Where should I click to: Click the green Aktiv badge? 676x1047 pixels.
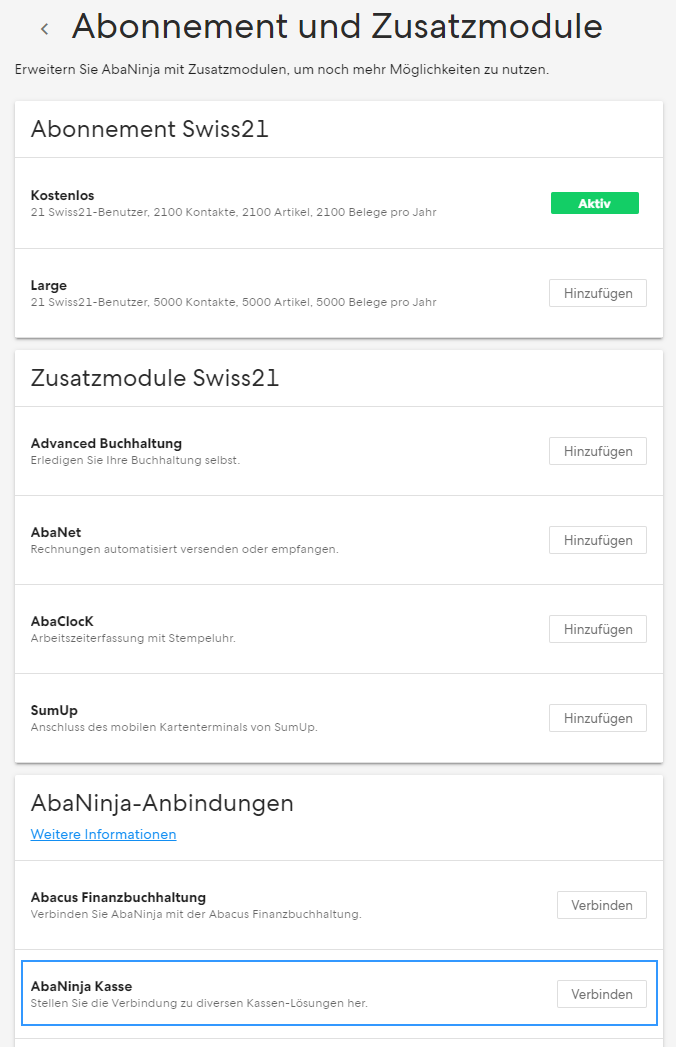595,203
